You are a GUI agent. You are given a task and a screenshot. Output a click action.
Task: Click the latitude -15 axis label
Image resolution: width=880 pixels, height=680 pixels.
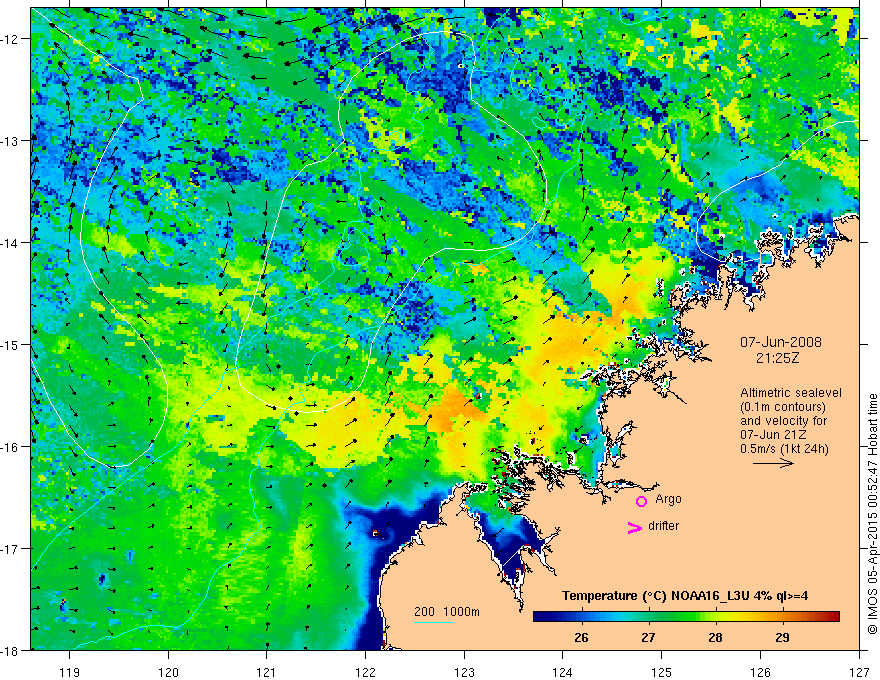[x=11, y=344]
